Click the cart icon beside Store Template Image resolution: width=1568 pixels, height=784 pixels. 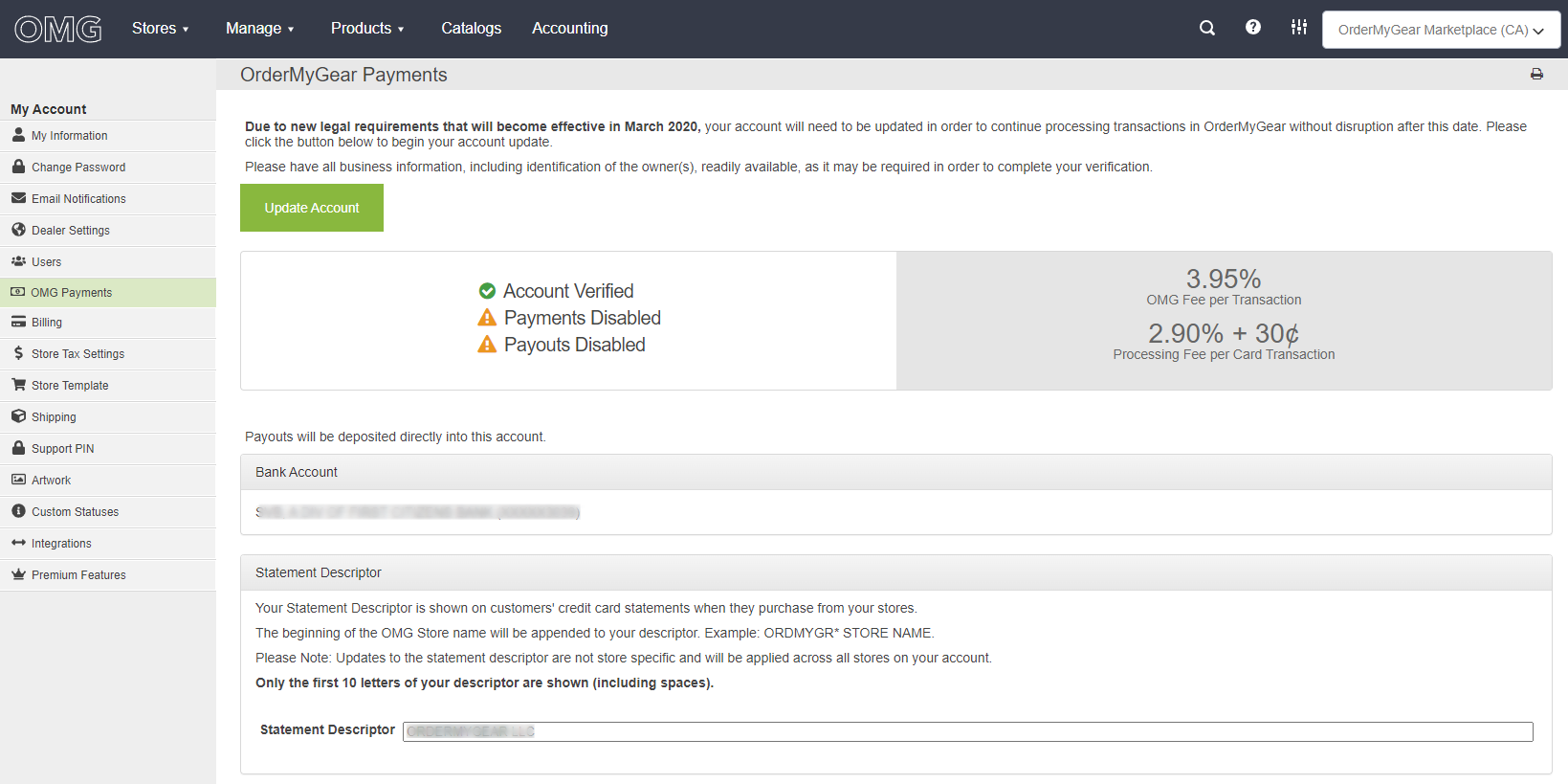click(18, 385)
